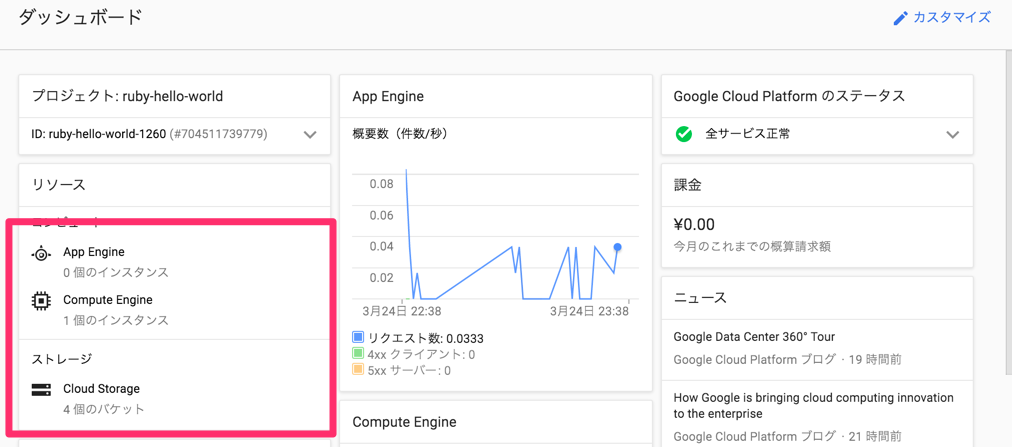Click the プロジェクト: ruby-hello-world heading
1012x447 pixels.
[127, 97]
